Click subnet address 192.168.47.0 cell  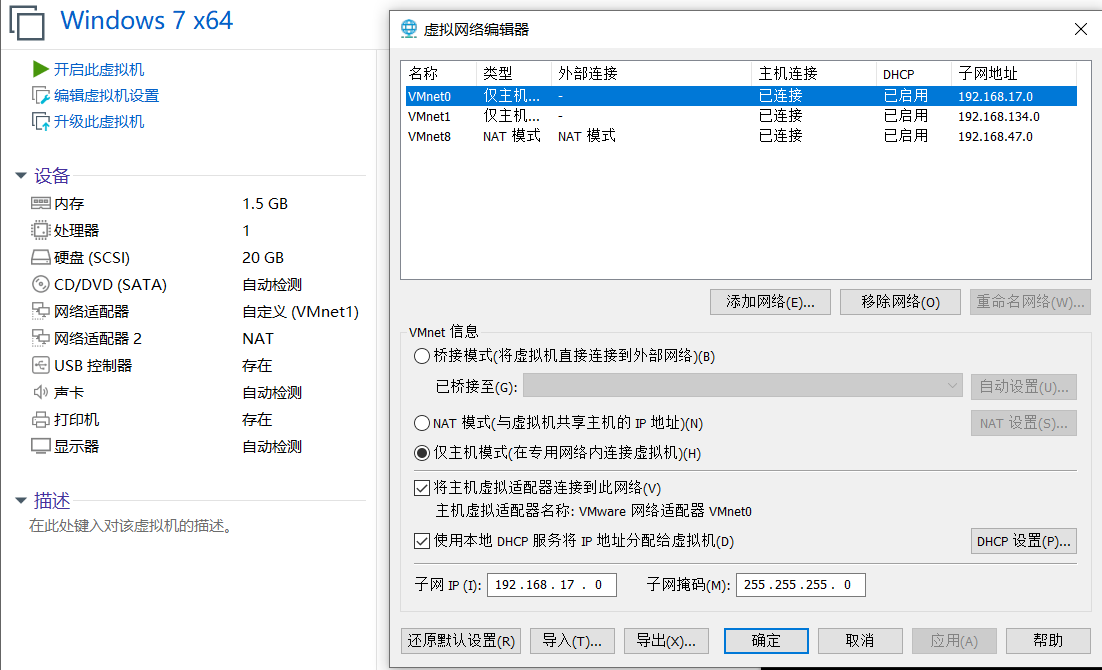995,136
